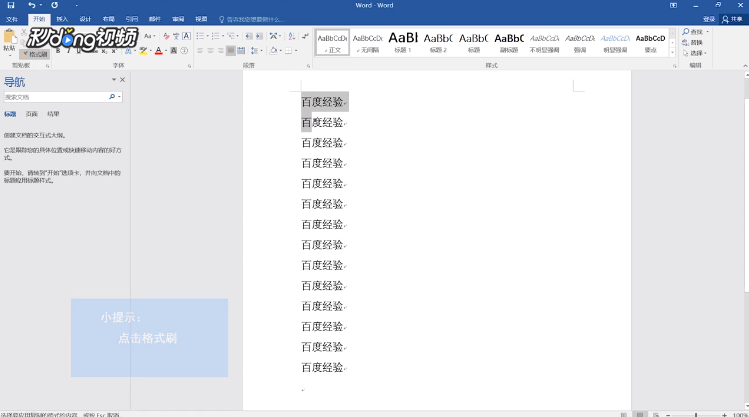Apply the 标题 1 heading style

tap(403, 42)
